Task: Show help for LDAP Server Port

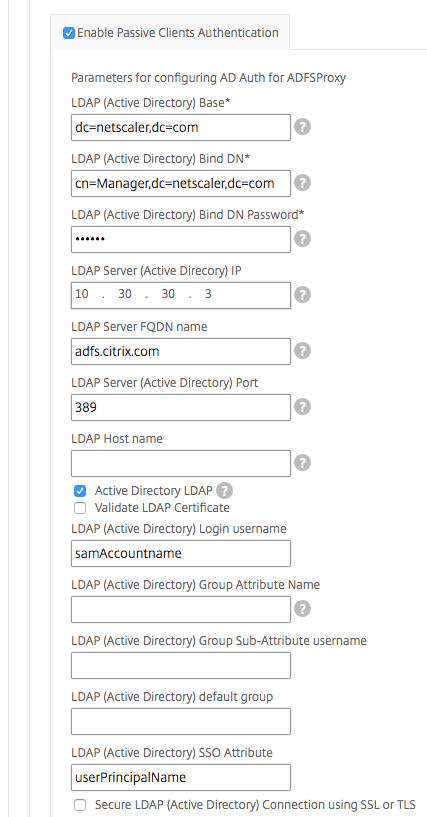Action: (303, 406)
